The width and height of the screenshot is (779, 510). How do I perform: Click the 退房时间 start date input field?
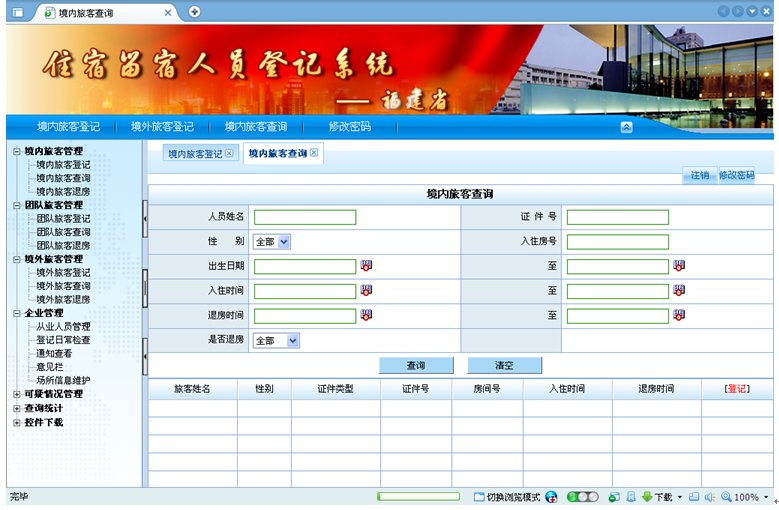(x=305, y=316)
